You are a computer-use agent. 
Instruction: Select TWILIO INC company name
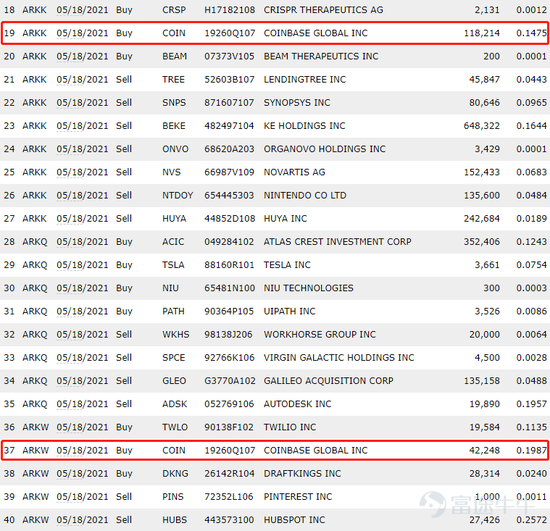click(x=290, y=426)
